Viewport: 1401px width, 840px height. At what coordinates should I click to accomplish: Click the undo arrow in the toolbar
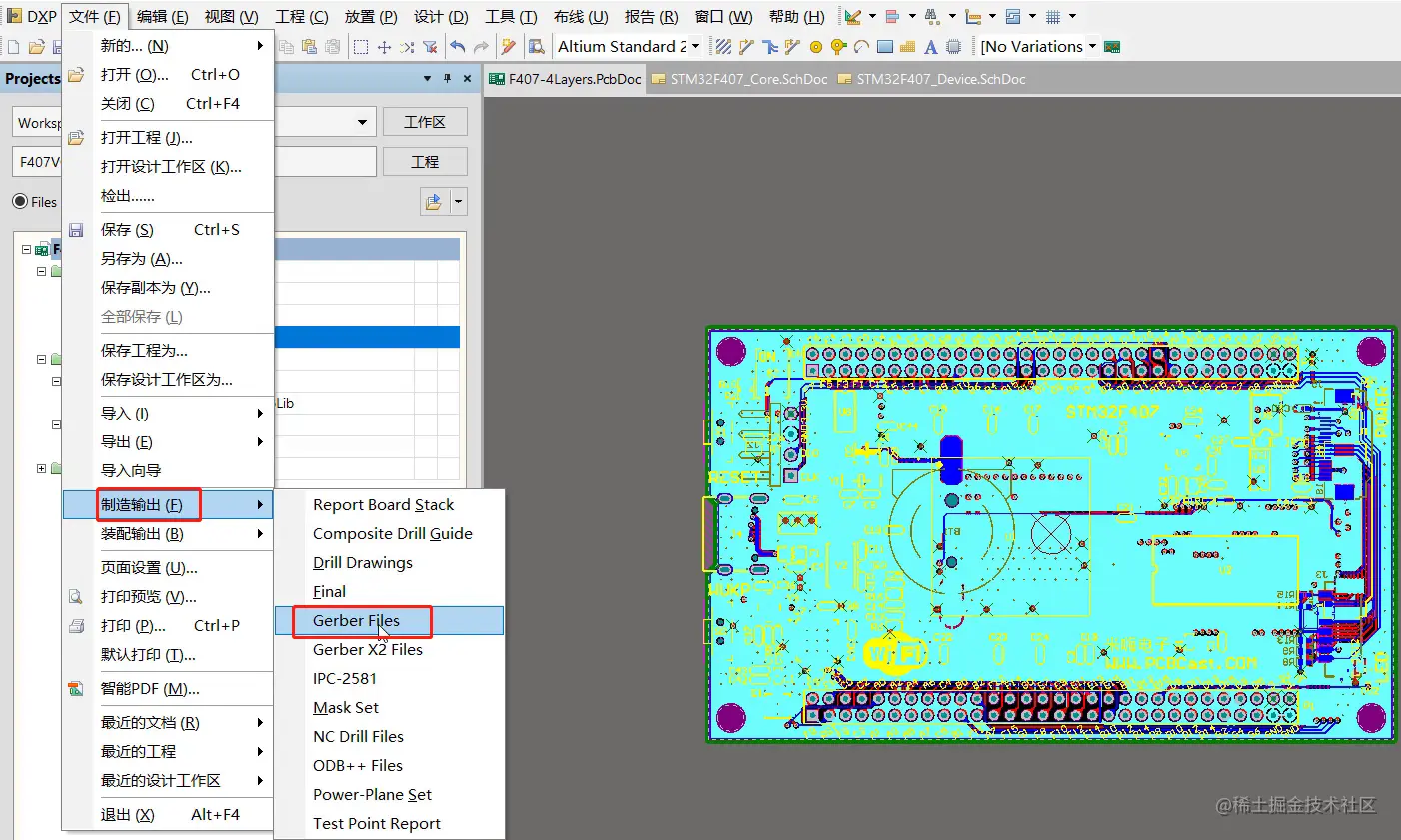point(458,46)
